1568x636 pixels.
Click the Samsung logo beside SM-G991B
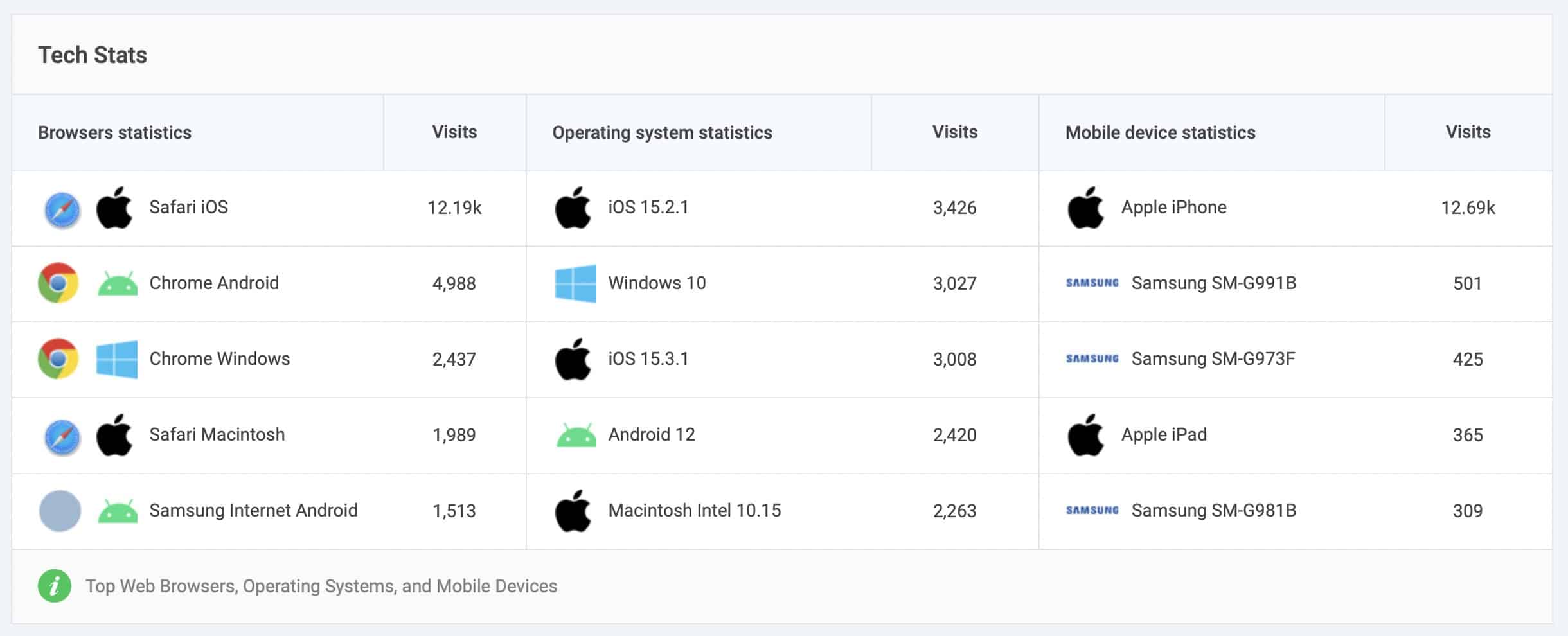[x=1092, y=283]
